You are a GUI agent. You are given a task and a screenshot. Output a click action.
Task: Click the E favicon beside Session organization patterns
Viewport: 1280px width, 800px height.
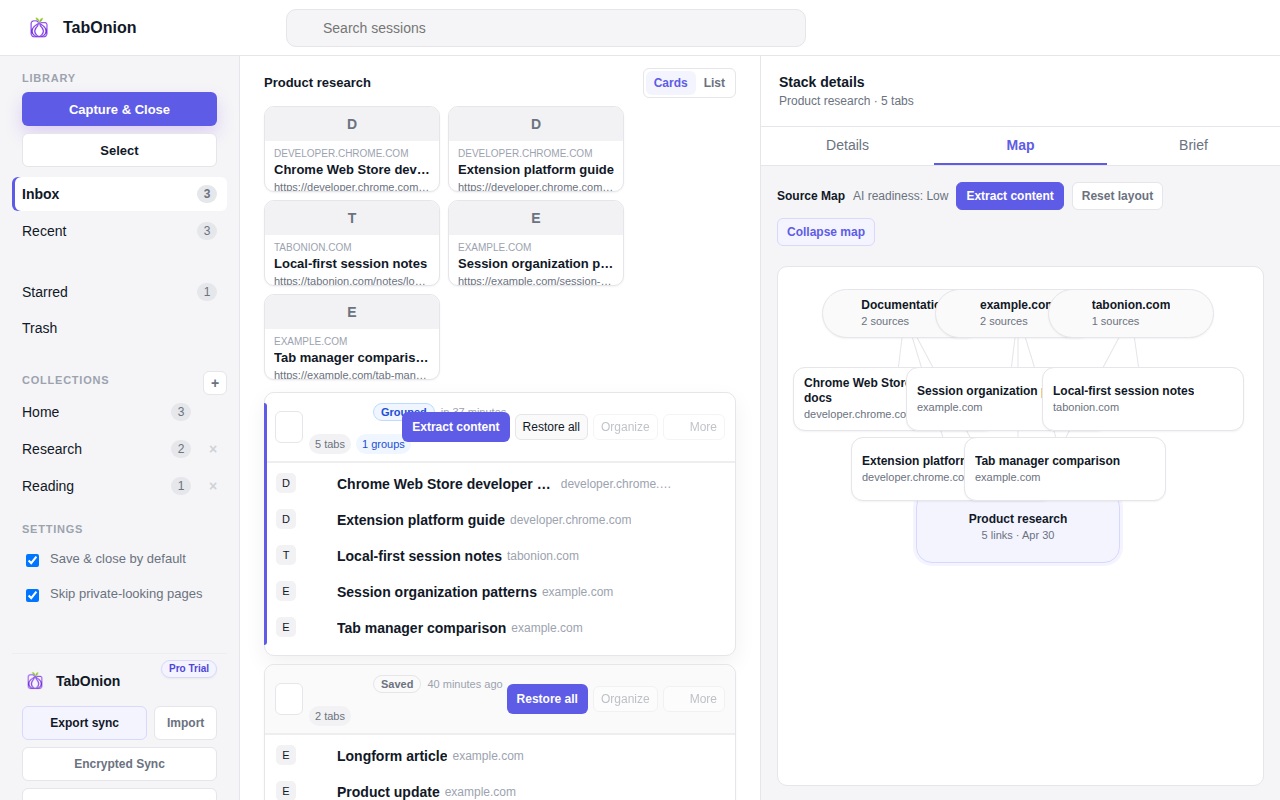pos(286,591)
